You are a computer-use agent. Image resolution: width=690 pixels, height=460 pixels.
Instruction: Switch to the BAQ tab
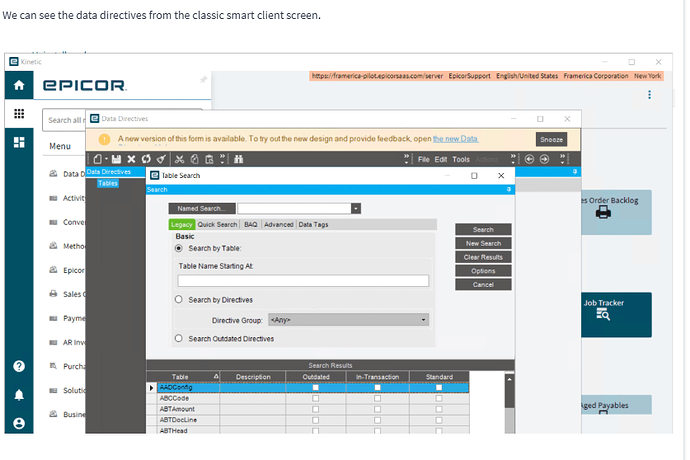tap(251, 224)
